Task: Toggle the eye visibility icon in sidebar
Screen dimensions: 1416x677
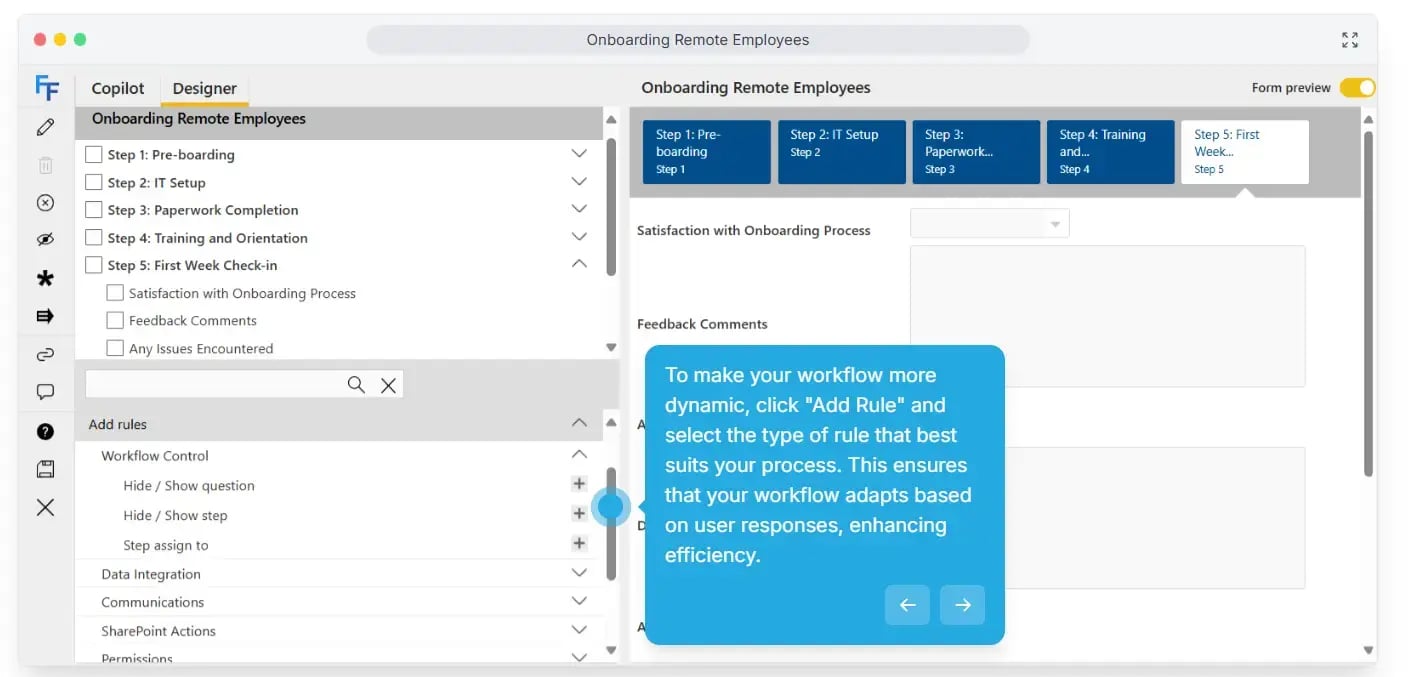Action: click(x=45, y=240)
